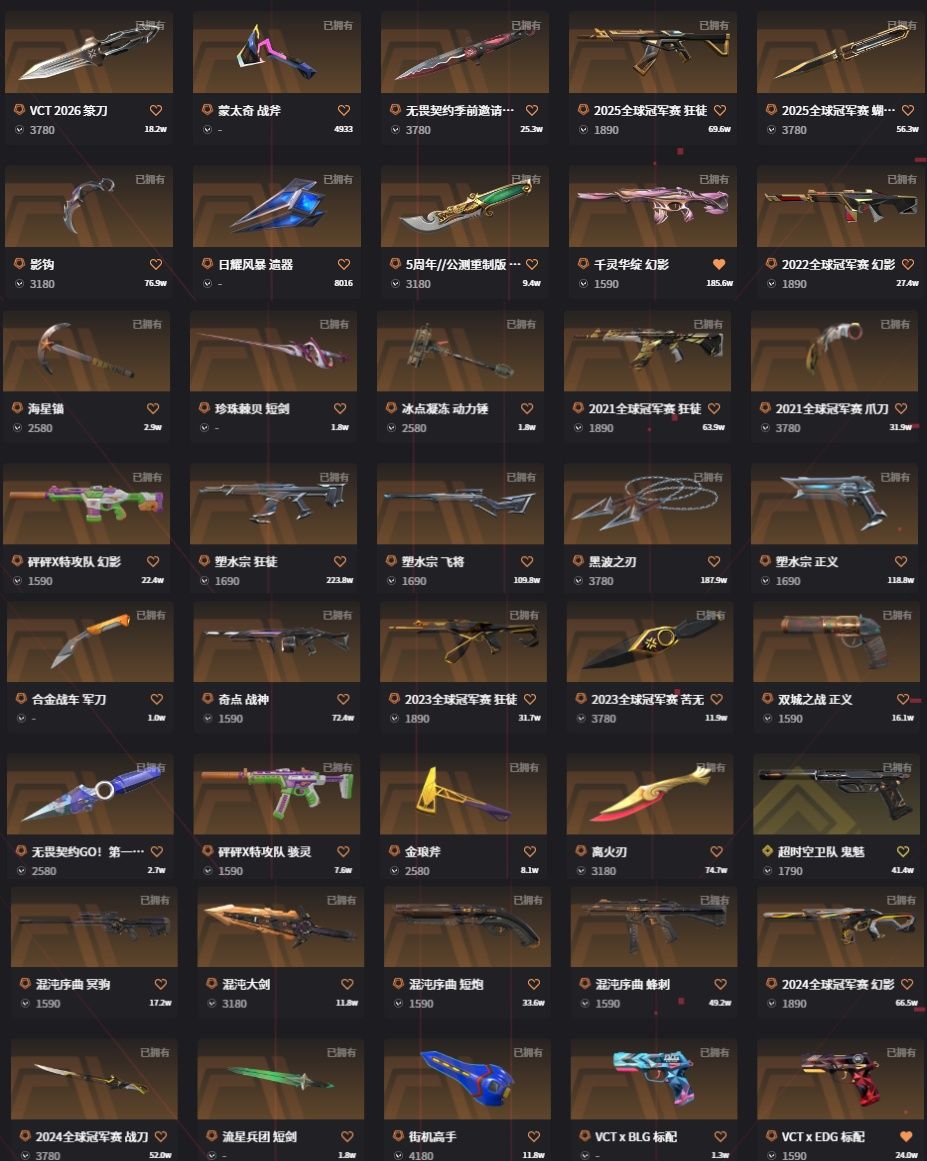The height and width of the screenshot is (1161, 927).
Task: Open the 双城之战 正义 title link
Action: click(x=814, y=699)
